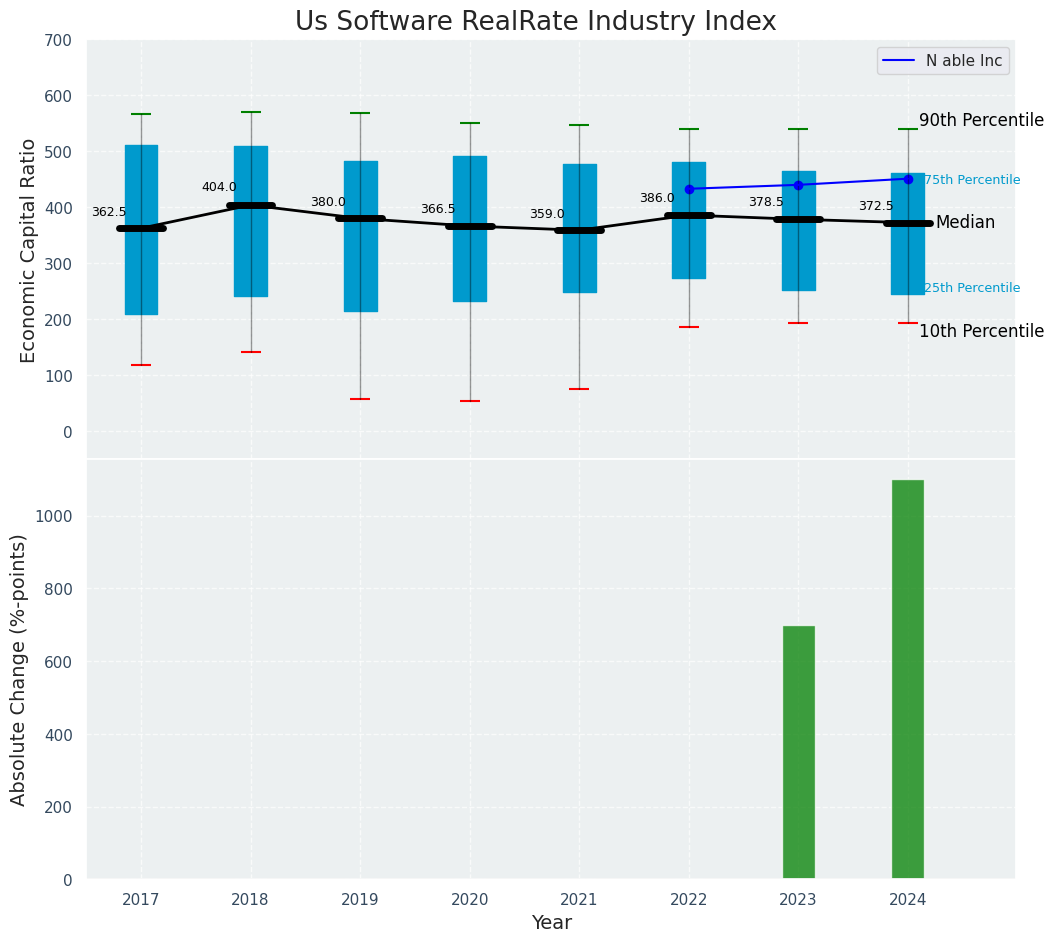Select the 2019 box plot bar
The height and width of the screenshot is (942, 1054).
pos(361,237)
